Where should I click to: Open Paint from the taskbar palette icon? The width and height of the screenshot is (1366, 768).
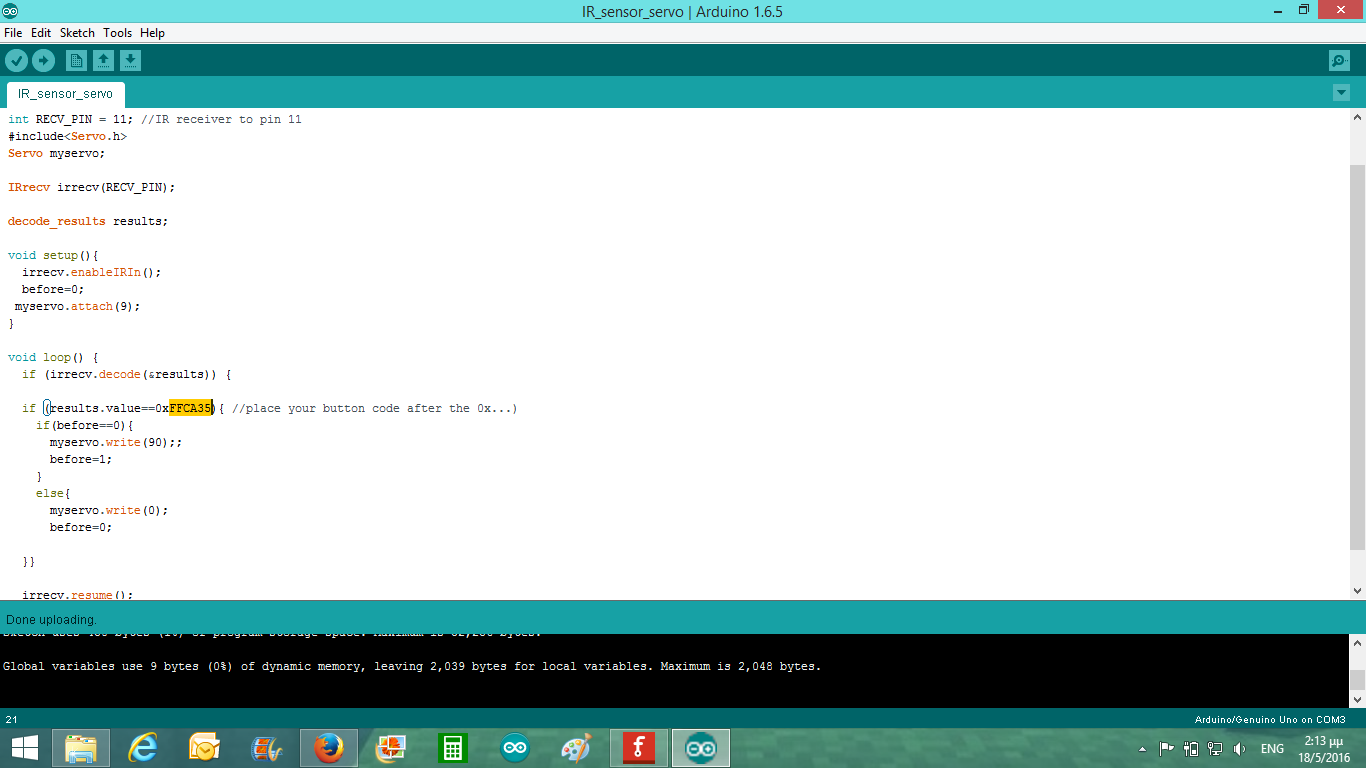click(x=576, y=748)
